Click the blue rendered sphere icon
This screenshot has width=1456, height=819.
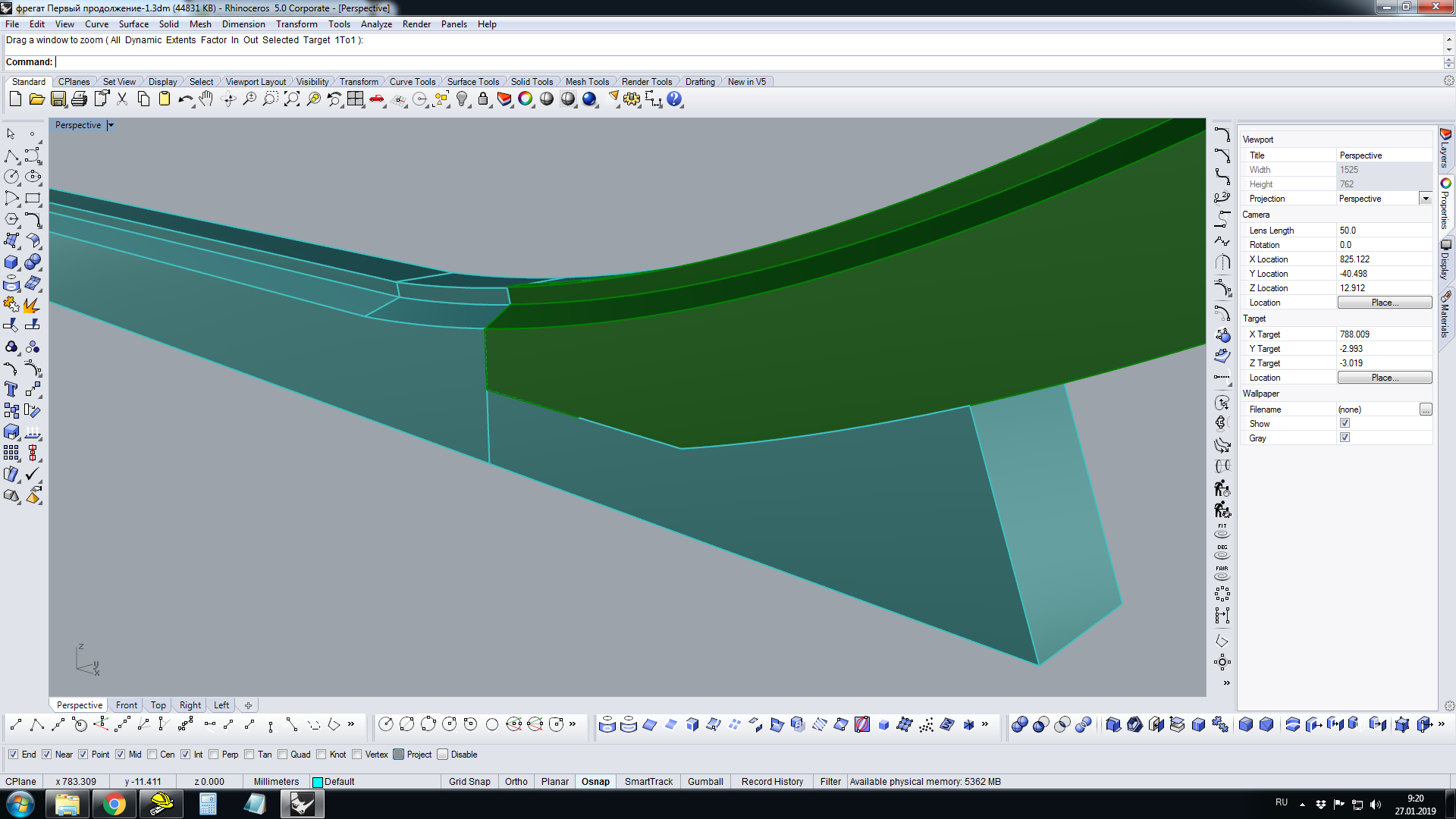[589, 99]
